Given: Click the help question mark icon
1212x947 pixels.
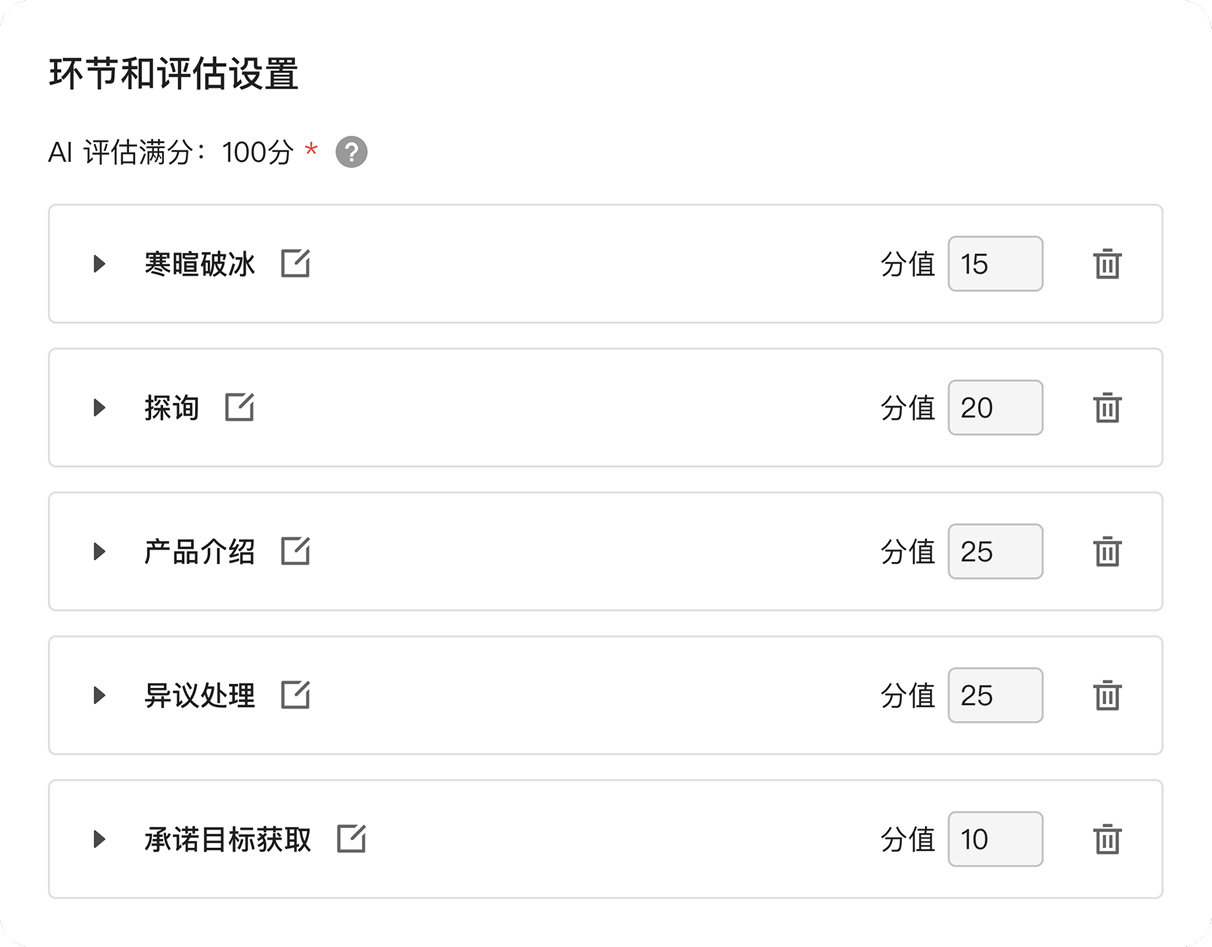Looking at the screenshot, I should tap(351, 153).
